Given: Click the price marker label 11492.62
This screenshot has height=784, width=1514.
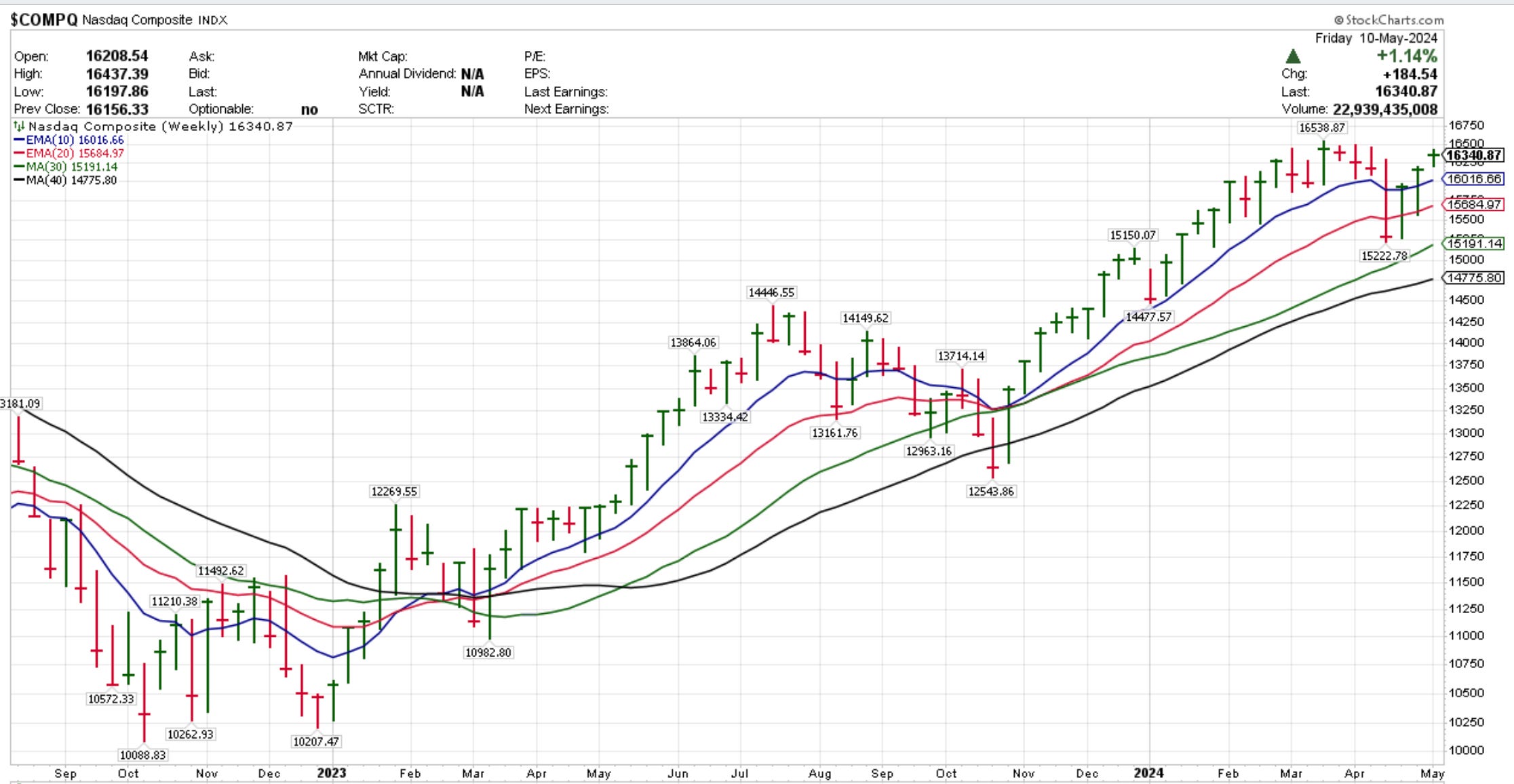Looking at the screenshot, I should point(221,571).
